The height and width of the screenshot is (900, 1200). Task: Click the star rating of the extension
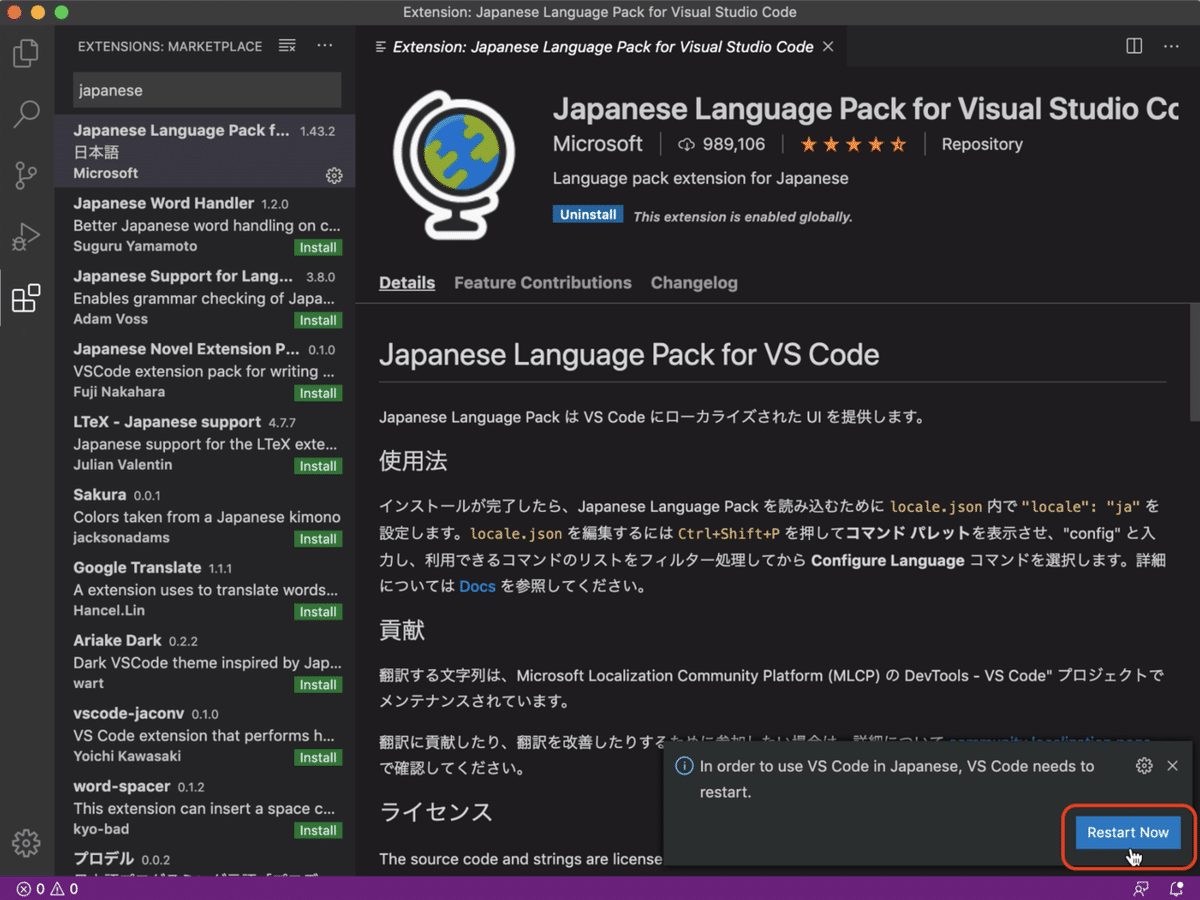click(853, 145)
